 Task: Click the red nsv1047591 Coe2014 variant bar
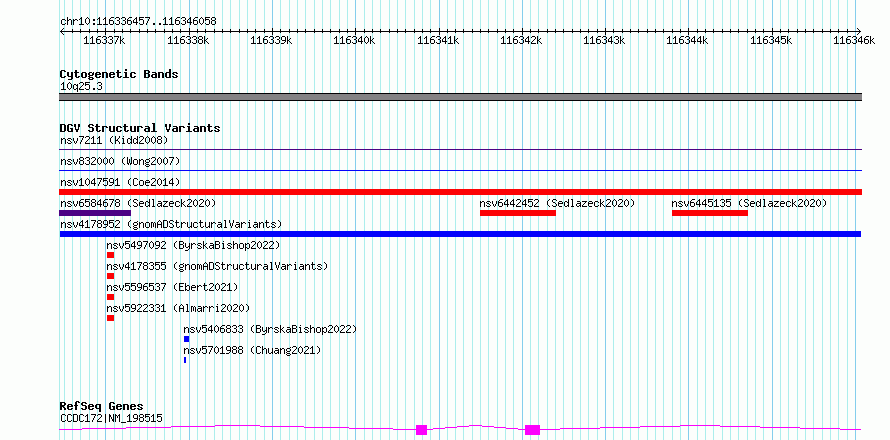pyautogui.click(x=460, y=192)
